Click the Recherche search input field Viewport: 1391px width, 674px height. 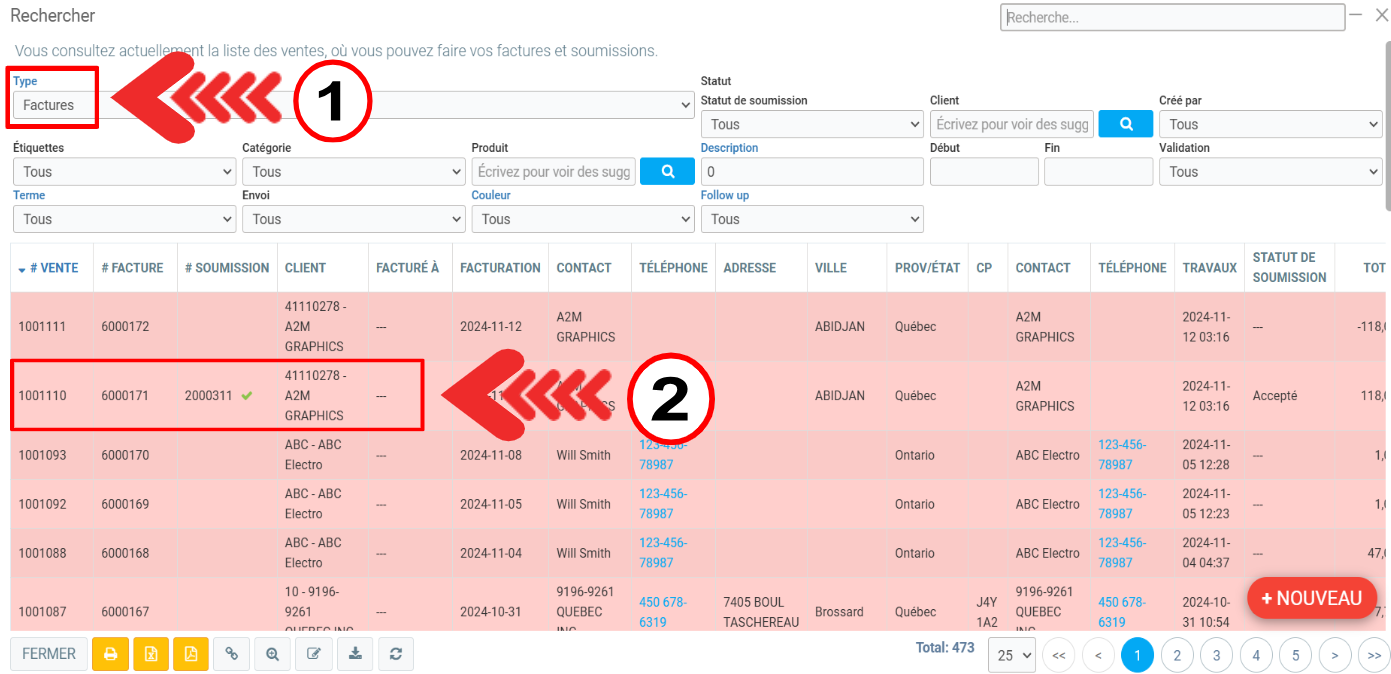tap(1171, 18)
